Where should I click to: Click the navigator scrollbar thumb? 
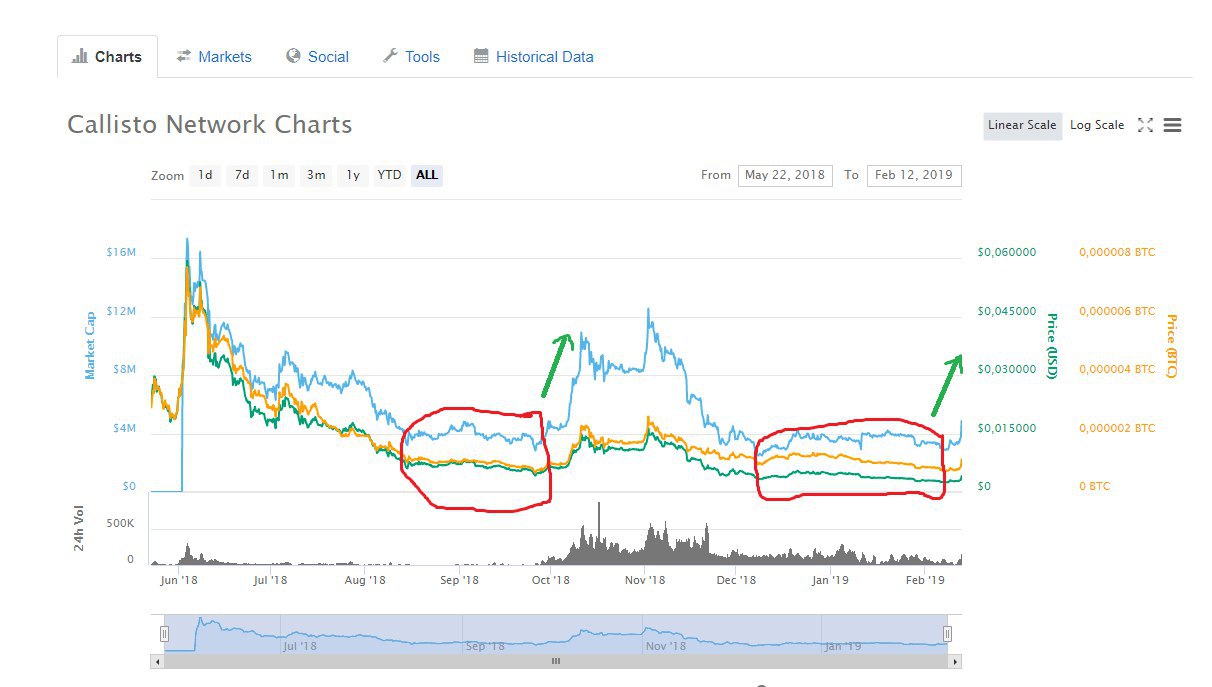point(555,661)
